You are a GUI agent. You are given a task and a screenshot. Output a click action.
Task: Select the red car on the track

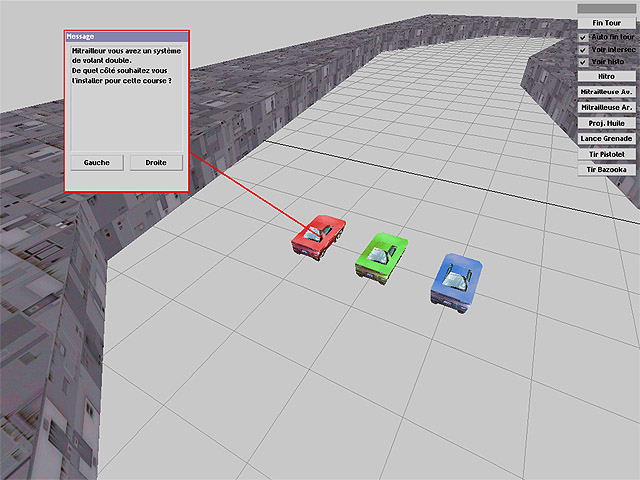319,236
